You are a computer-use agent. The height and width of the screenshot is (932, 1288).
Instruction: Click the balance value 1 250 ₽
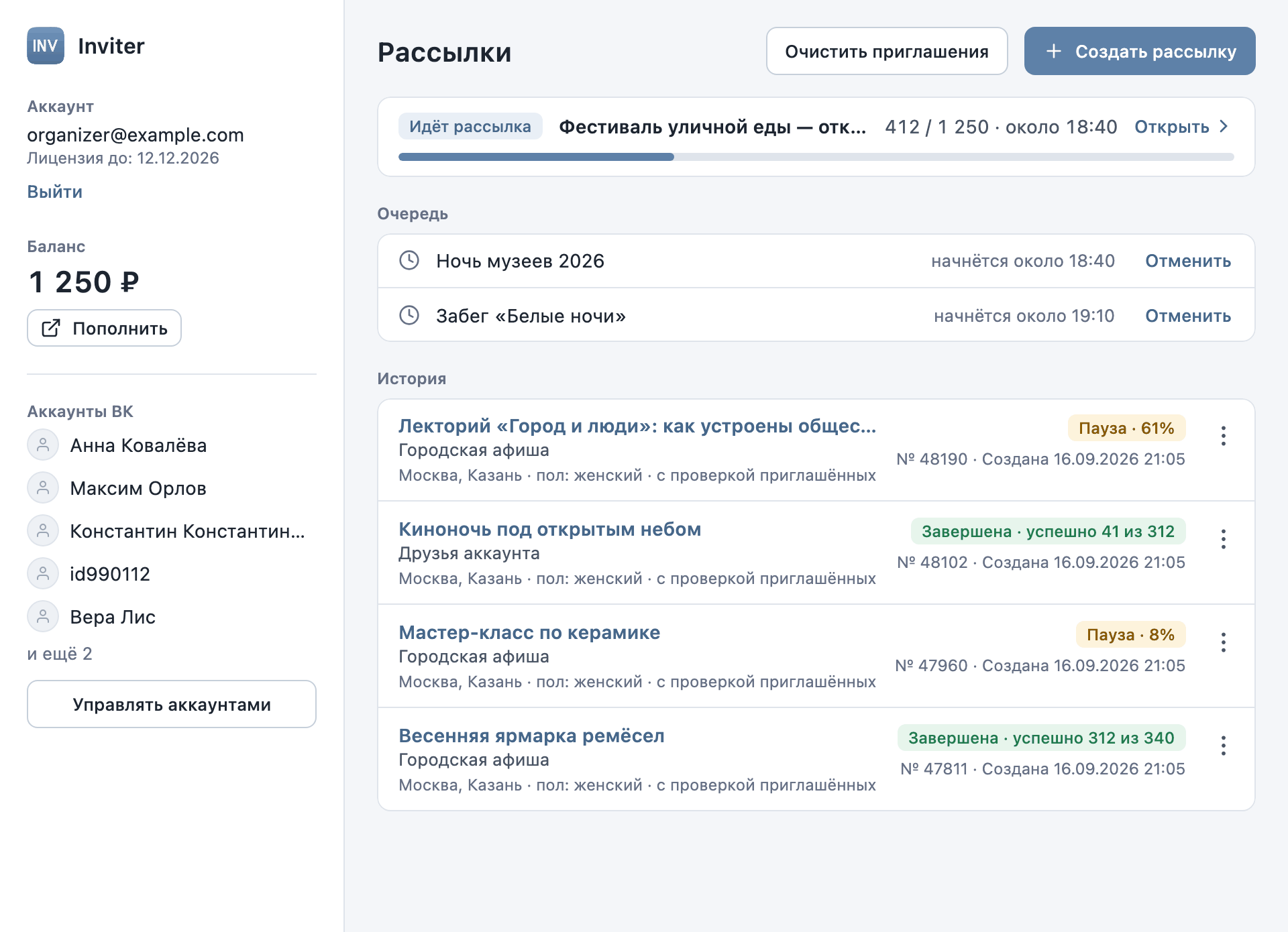(x=84, y=282)
